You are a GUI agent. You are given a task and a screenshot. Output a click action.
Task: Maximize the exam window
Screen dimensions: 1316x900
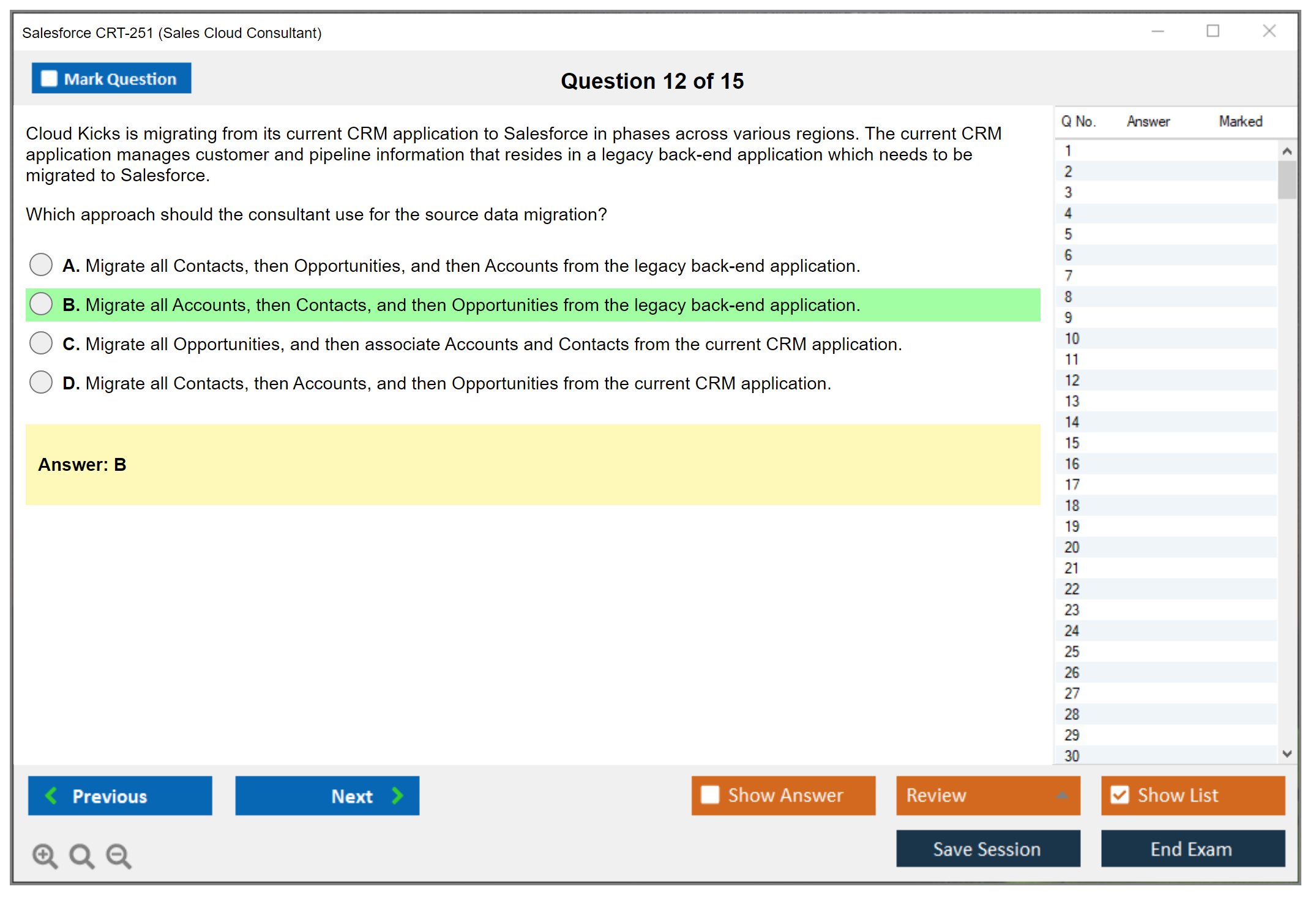[1213, 31]
